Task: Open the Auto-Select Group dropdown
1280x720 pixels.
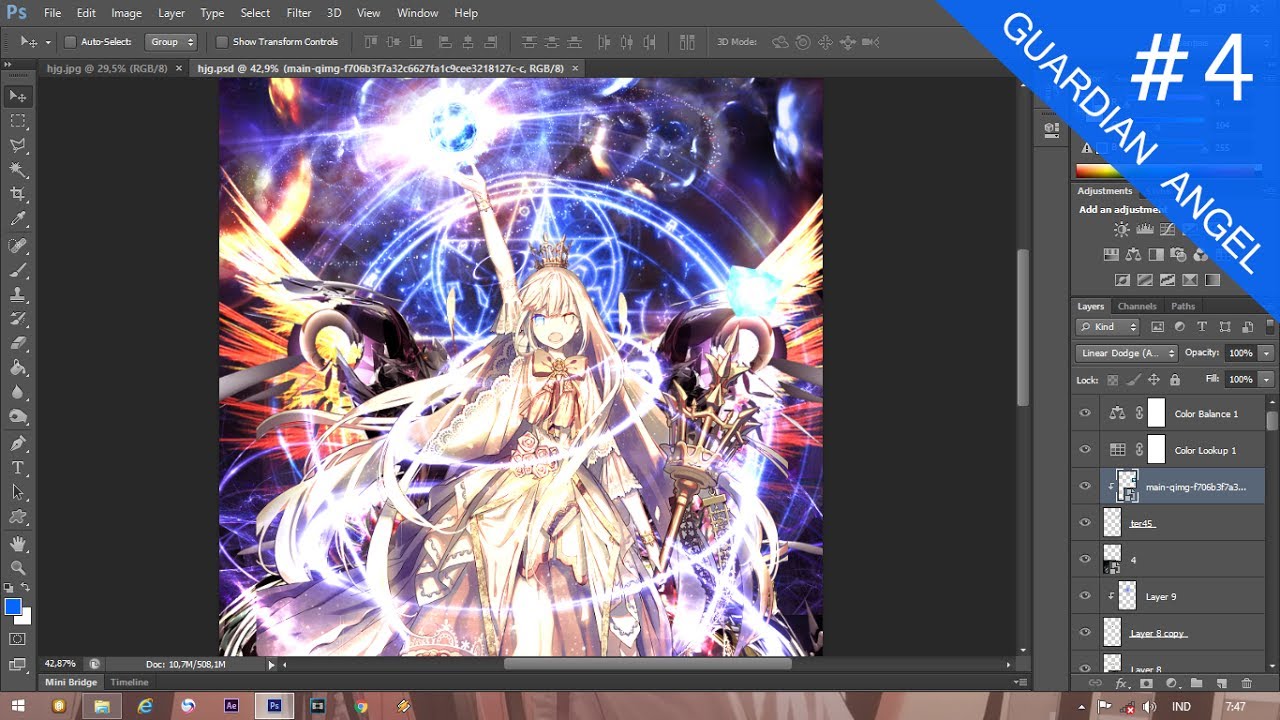Action: click(171, 42)
